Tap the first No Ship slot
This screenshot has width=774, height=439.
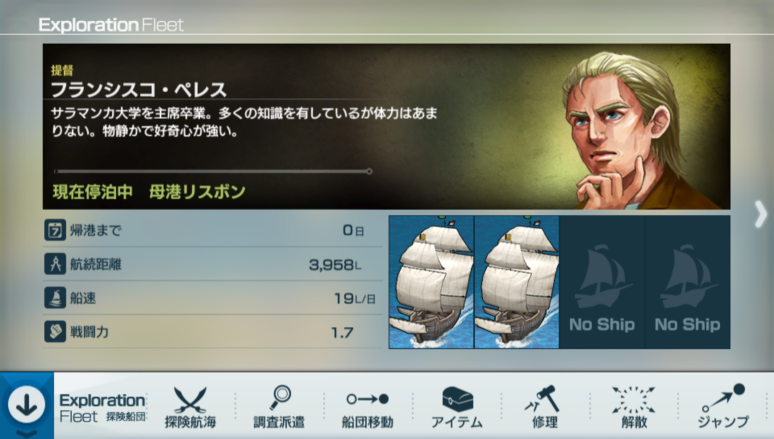602,282
